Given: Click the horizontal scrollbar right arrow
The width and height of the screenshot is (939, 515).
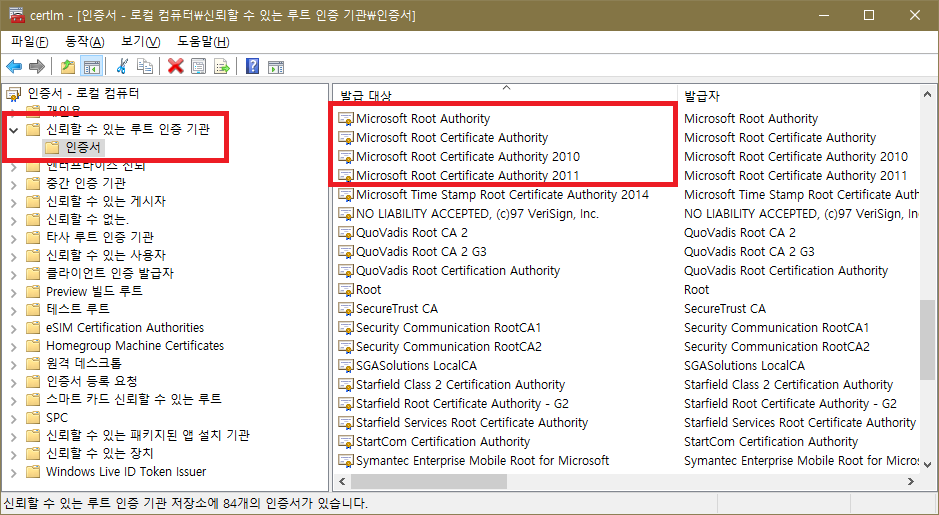Looking at the screenshot, I should (x=911, y=481).
